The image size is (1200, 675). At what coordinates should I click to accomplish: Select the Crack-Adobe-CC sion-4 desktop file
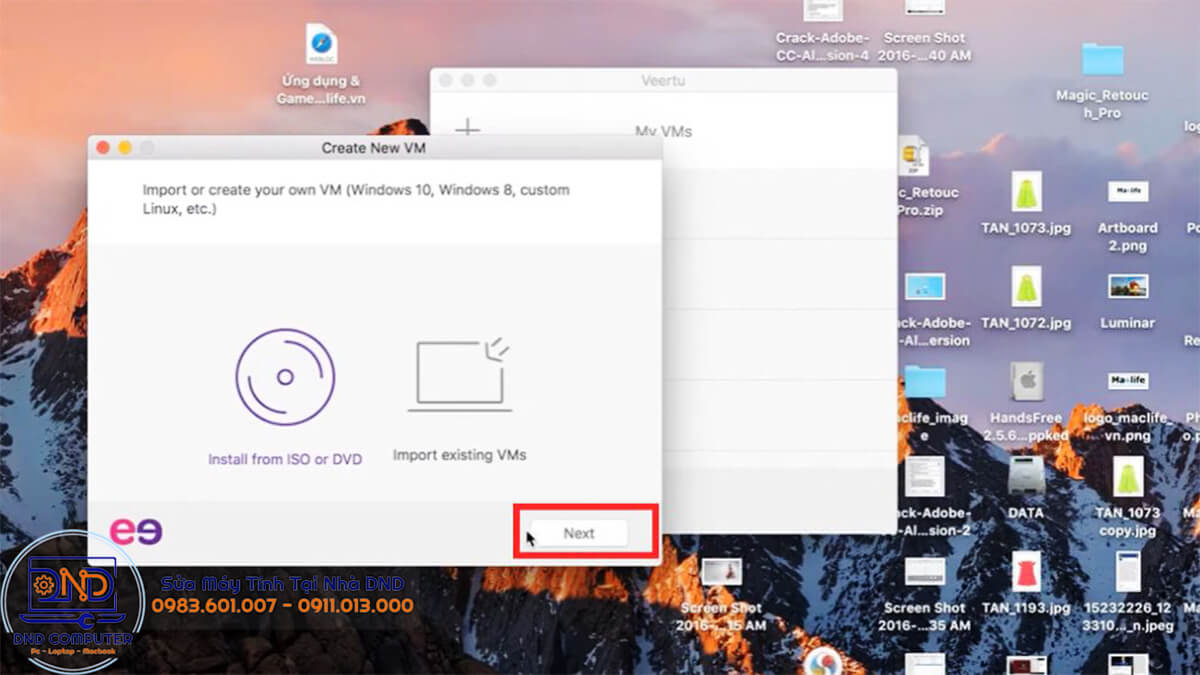pos(823,11)
